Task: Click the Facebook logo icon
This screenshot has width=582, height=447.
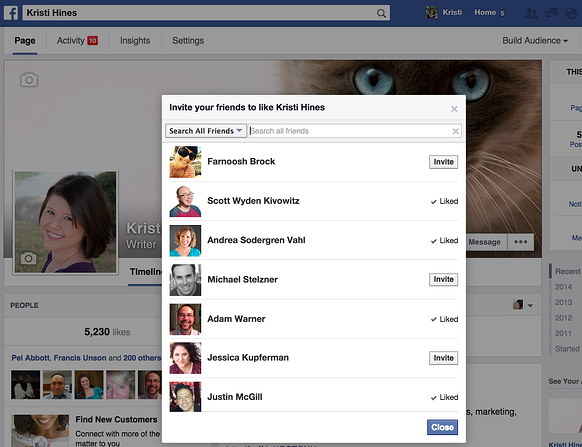Action: tap(11, 13)
